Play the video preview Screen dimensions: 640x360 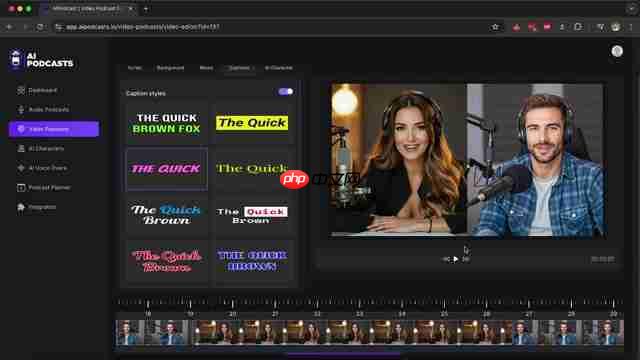(456, 259)
